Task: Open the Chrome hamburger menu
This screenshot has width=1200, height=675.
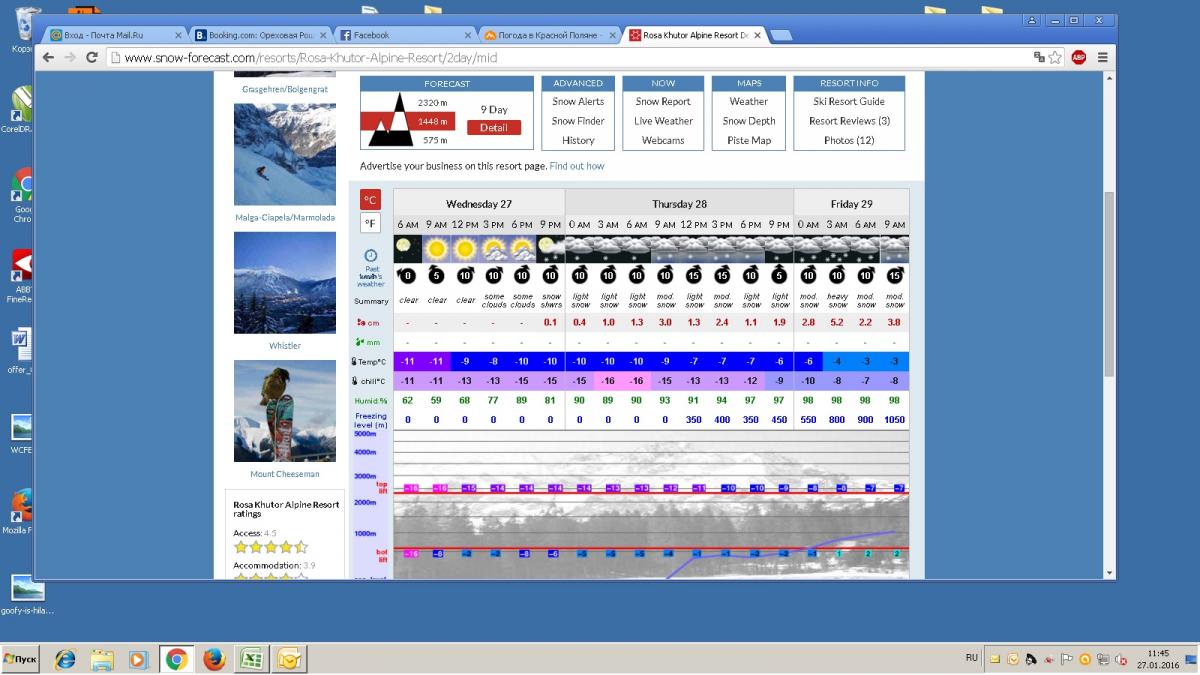Action: tap(1102, 58)
